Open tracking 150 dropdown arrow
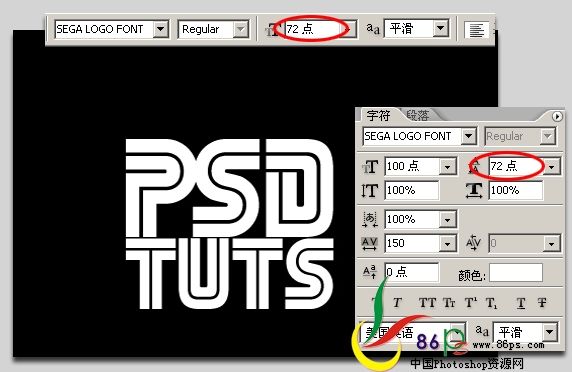572x372 pixels. coord(448,244)
